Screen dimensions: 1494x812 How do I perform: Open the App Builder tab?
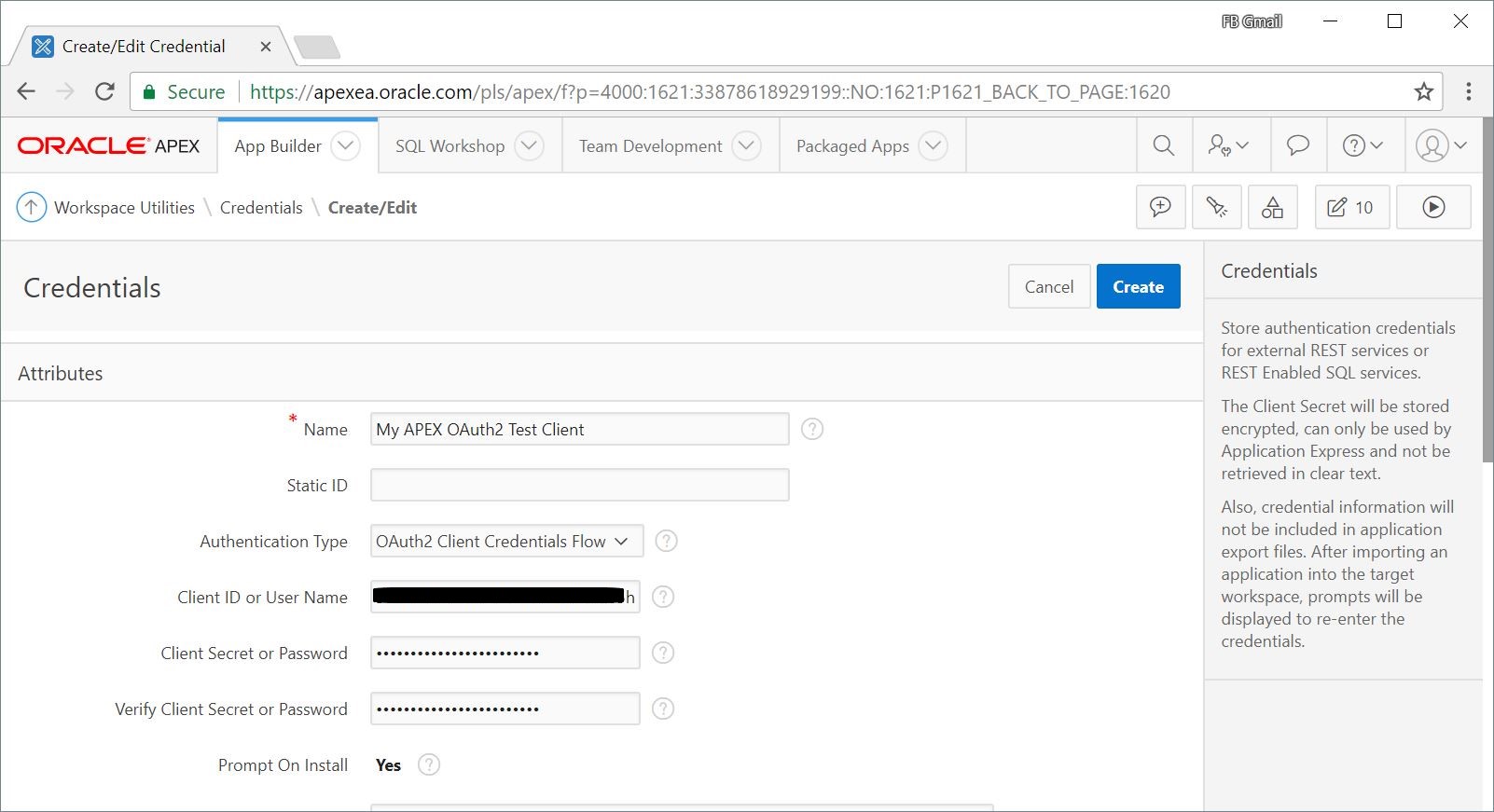point(278,146)
